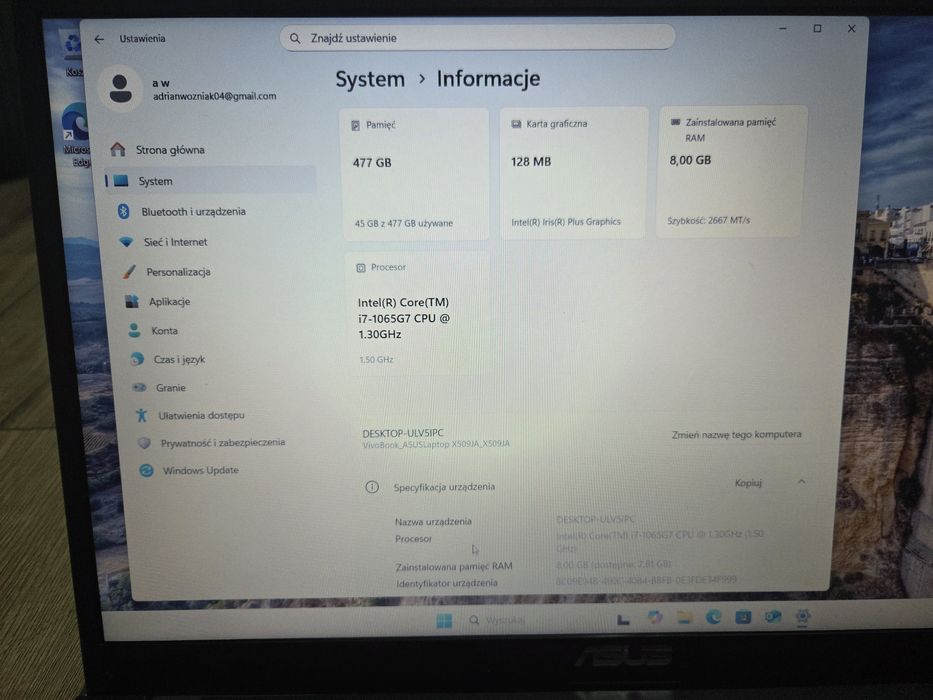Open the Copilot taskbar icon
The image size is (933, 700).
[x=655, y=618]
